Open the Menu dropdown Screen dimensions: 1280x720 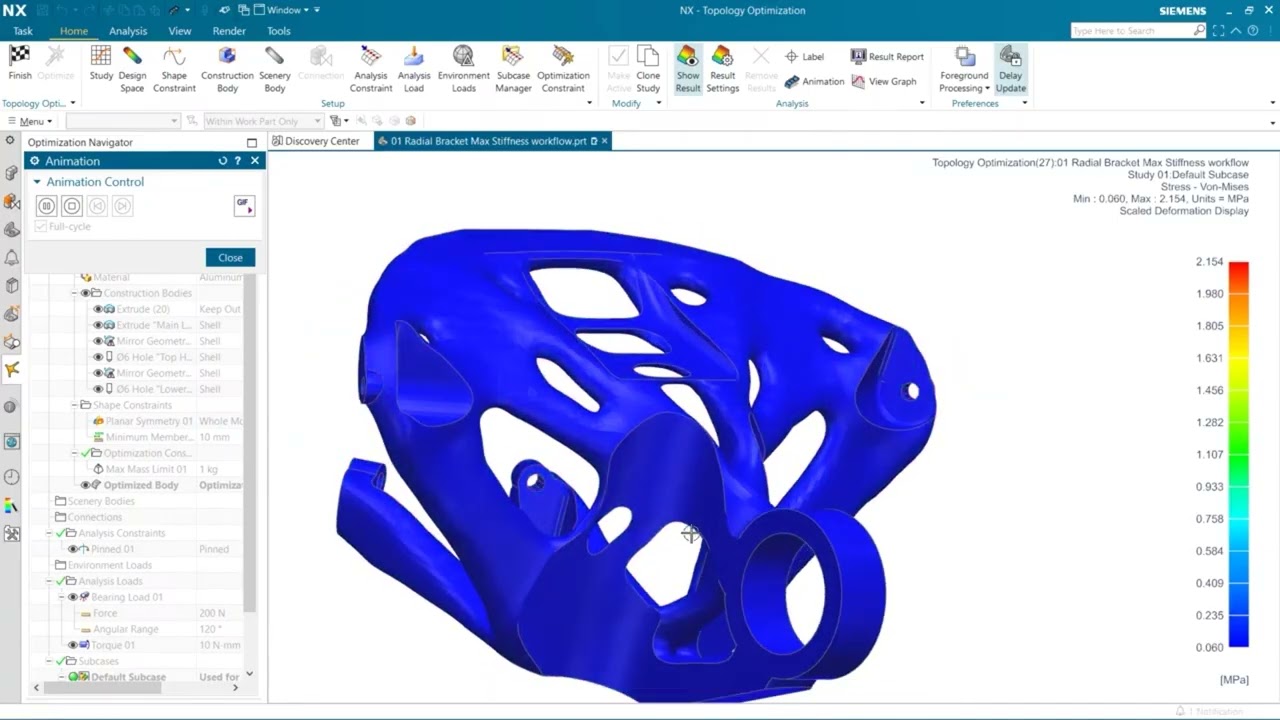coord(30,121)
